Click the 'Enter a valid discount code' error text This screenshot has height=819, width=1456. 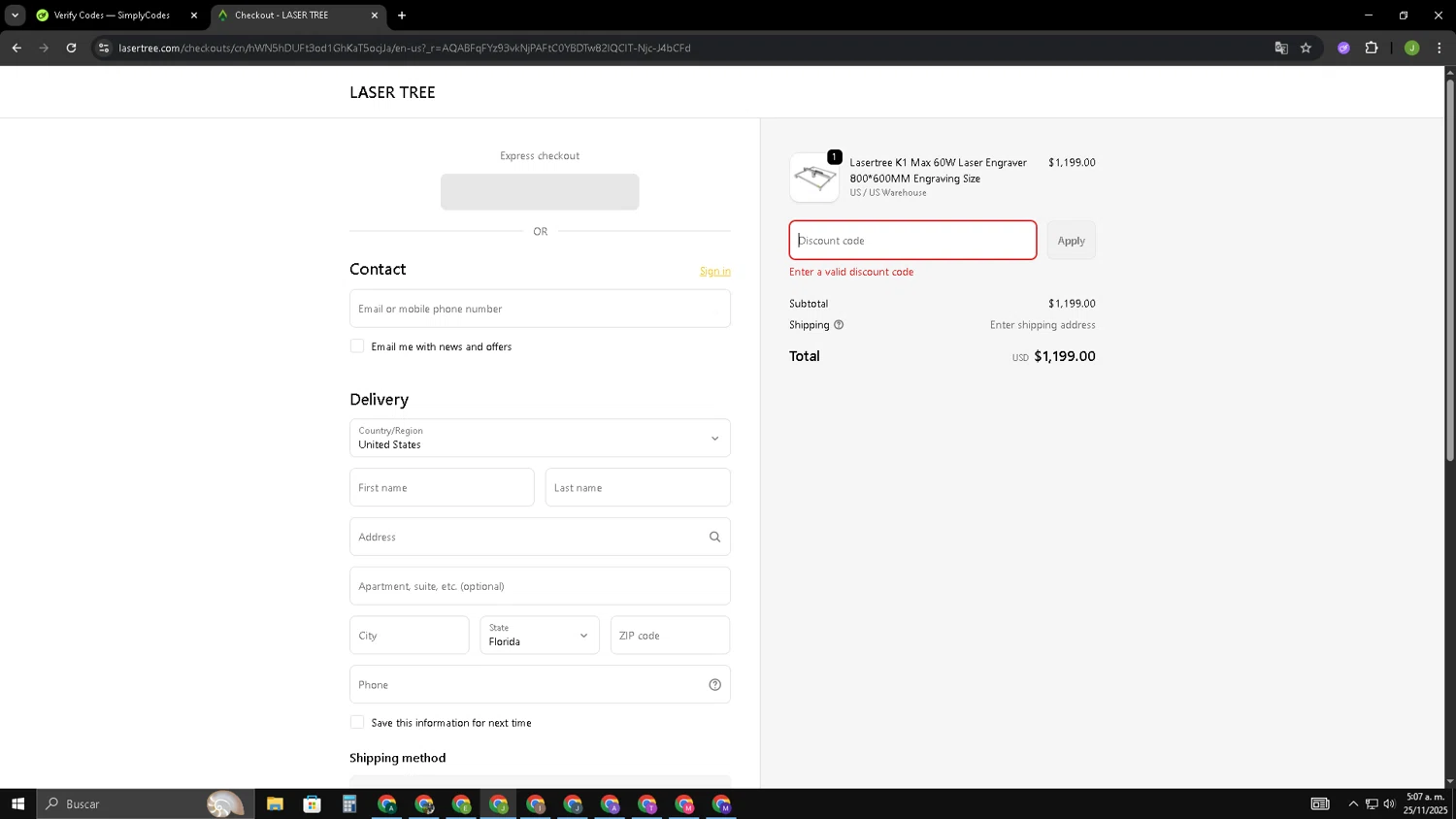click(851, 272)
